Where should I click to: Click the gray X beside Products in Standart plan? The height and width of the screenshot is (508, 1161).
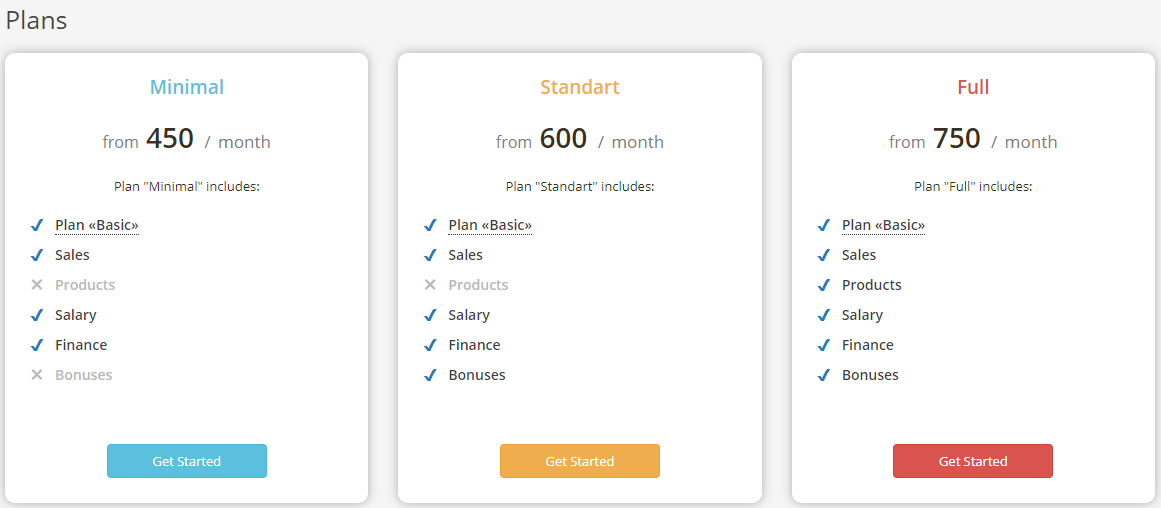[430, 285]
